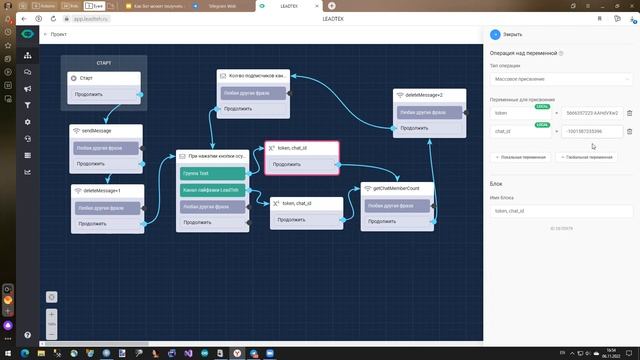Delete the chat_id variable row

point(629,131)
